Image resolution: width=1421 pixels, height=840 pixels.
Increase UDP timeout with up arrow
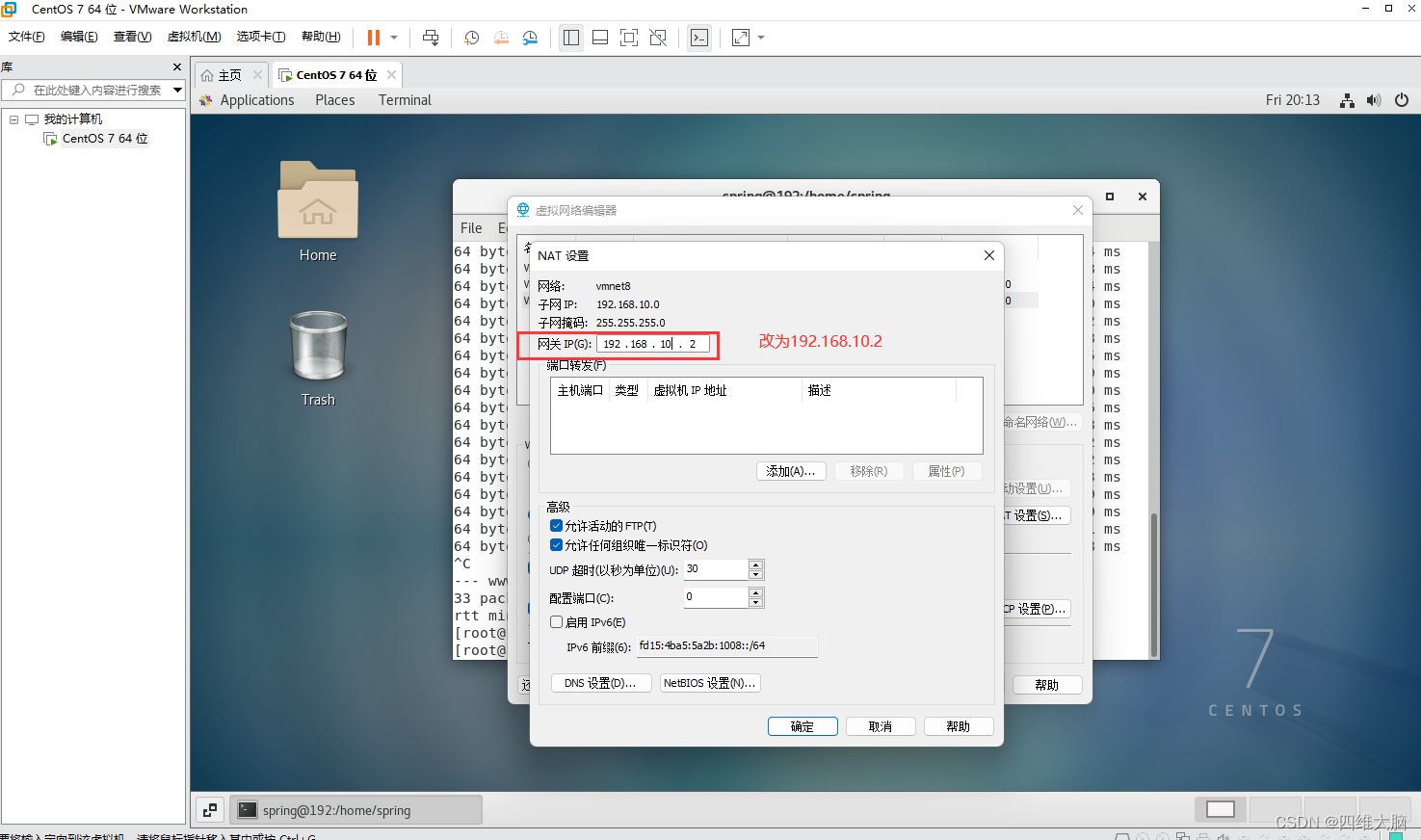pyautogui.click(x=756, y=564)
